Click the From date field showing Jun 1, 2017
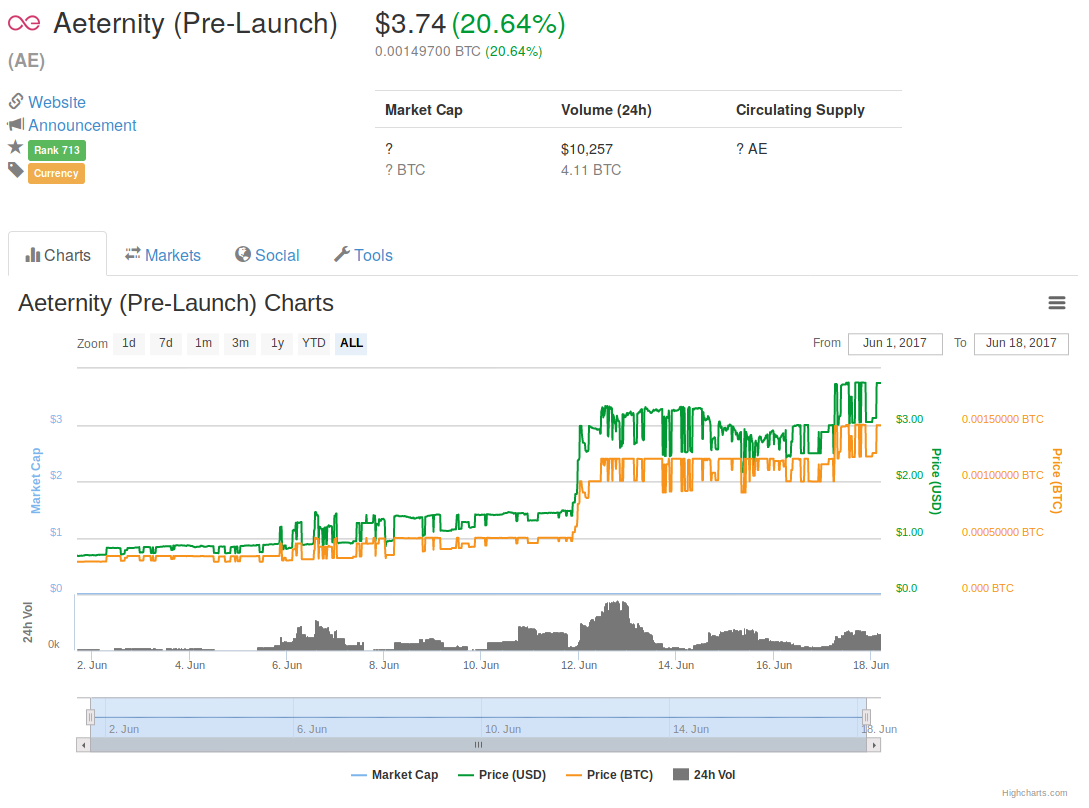The image size is (1089, 808). 894,343
